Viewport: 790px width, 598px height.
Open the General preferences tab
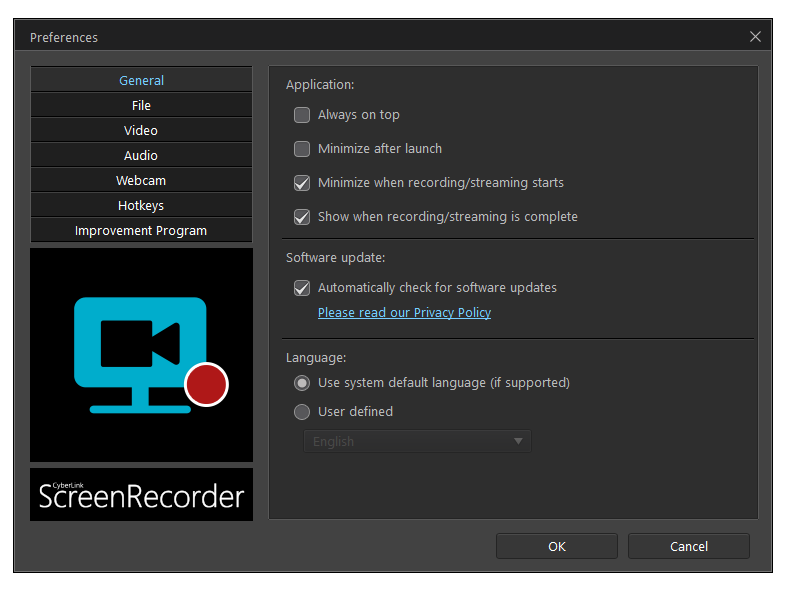click(x=141, y=80)
